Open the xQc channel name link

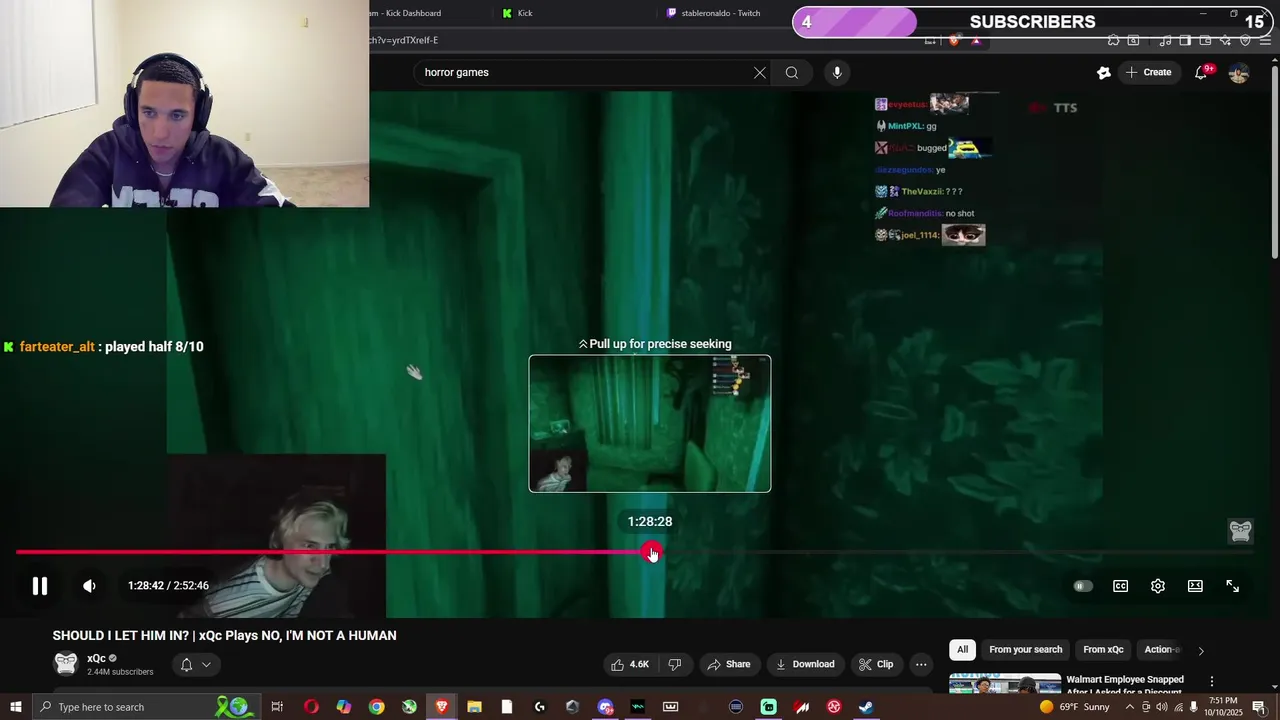click(96, 658)
